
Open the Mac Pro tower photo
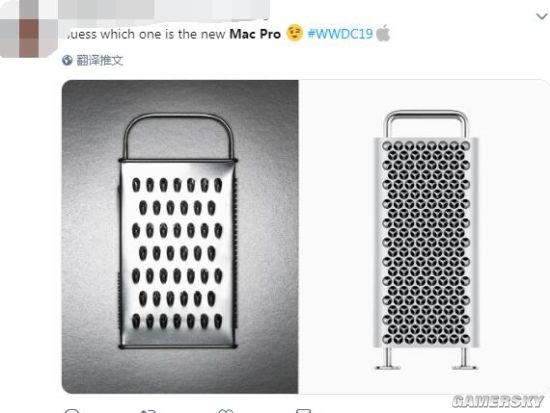[x=424, y=236]
